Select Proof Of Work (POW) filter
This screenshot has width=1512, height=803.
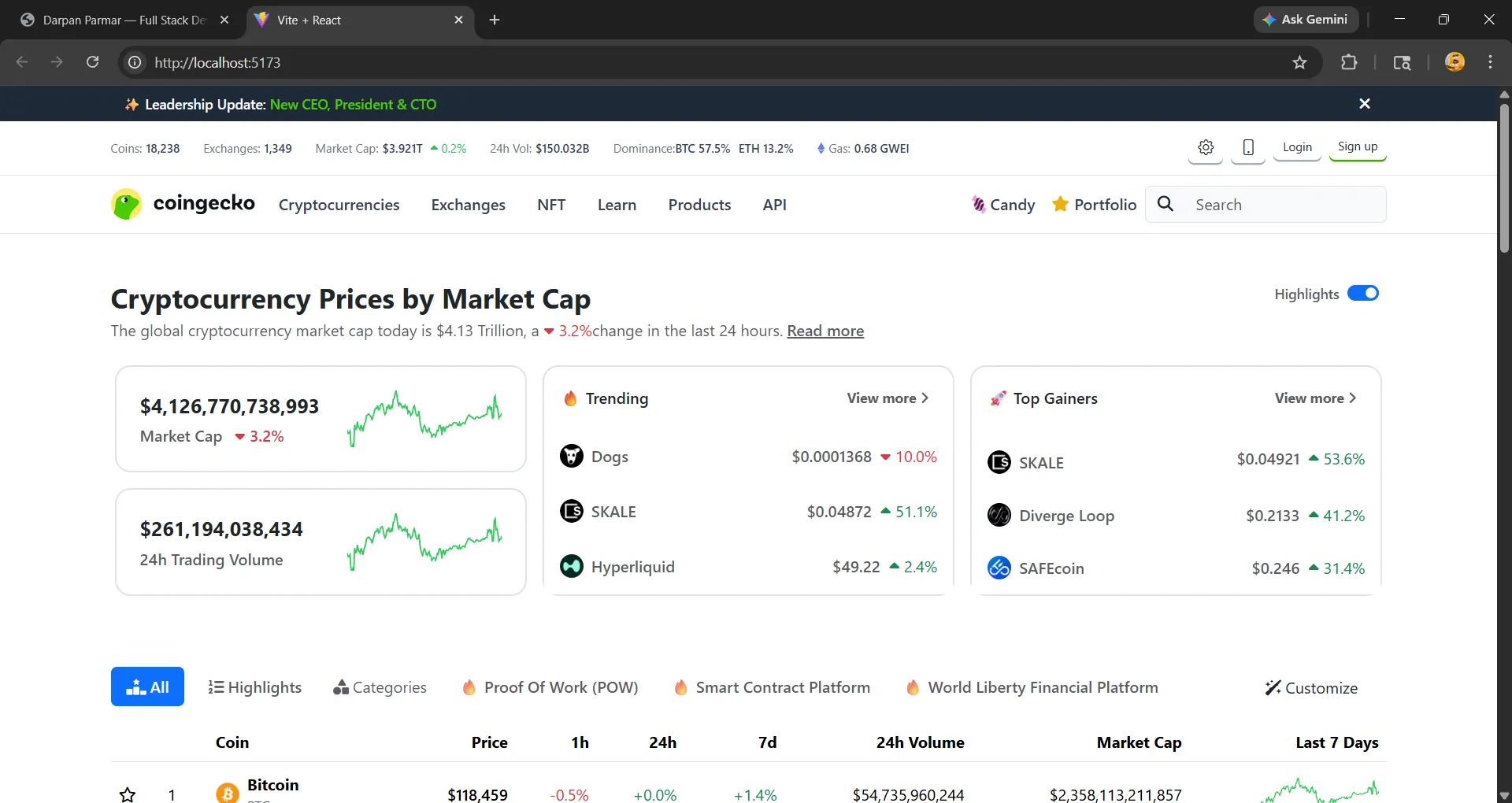click(x=550, y=687)
